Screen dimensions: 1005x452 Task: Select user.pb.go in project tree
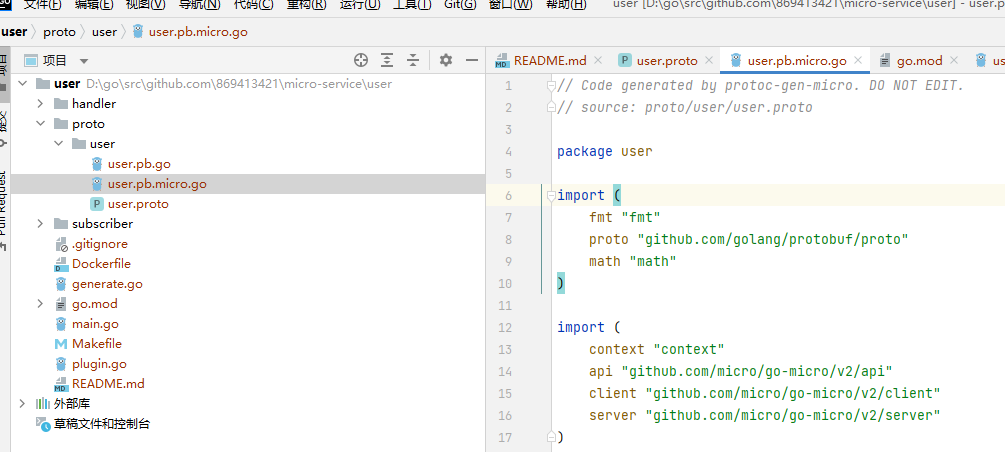139,164
